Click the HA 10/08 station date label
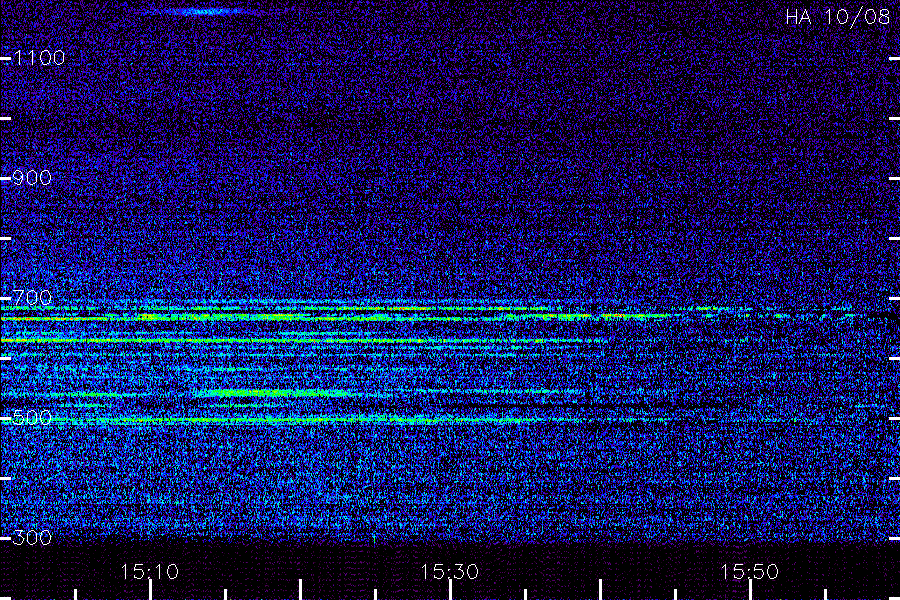 837,17
